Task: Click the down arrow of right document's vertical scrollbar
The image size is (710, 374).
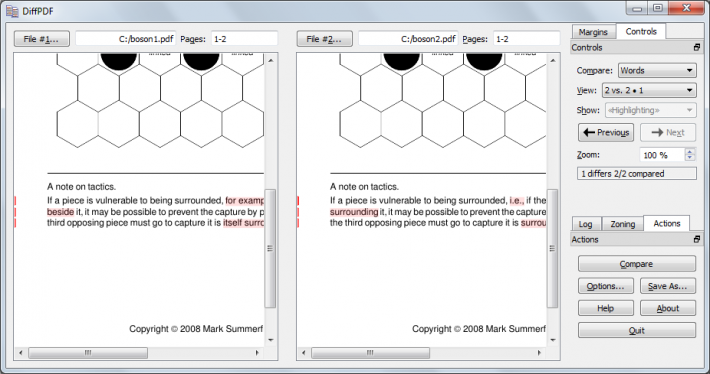Action: pyautogui.click(x=553, y=340)
